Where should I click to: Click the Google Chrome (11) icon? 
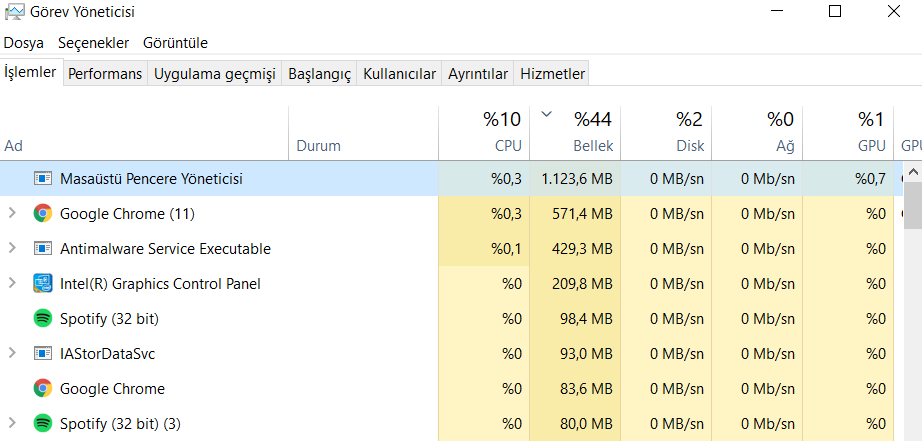(x=42, y=213)
